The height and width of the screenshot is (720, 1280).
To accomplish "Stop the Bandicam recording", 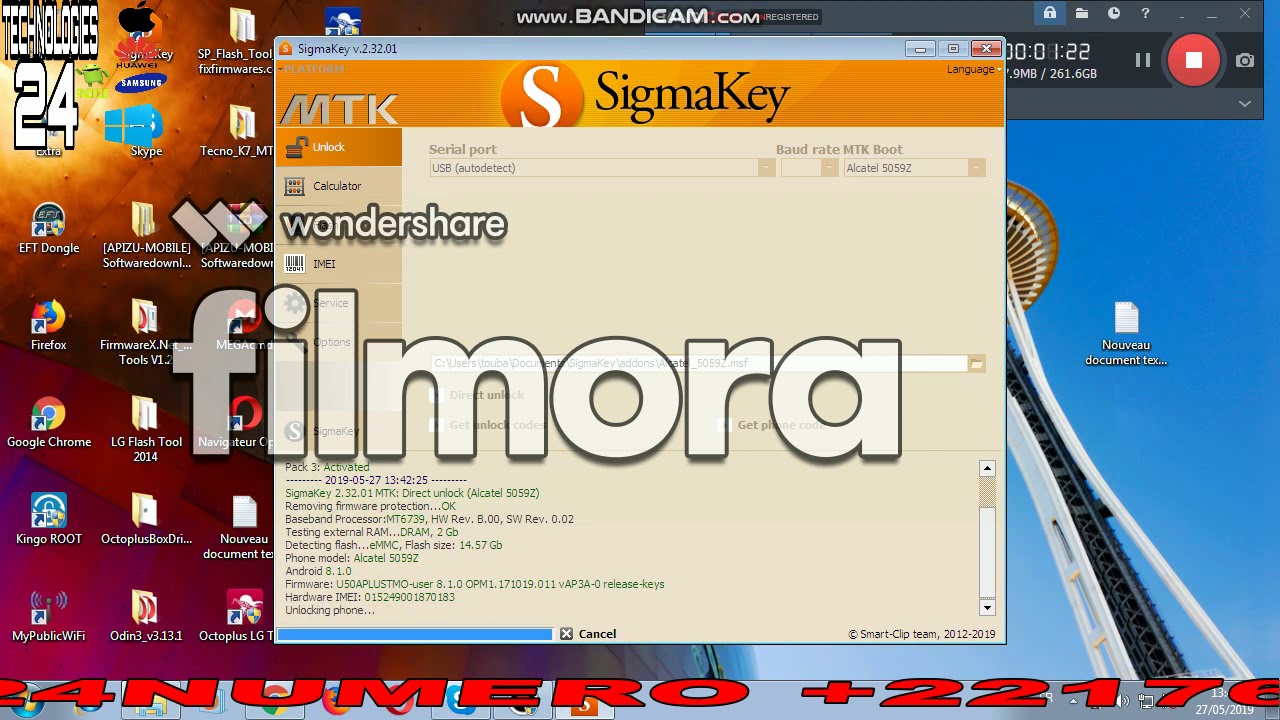I will pyautogui.click(x=1193, y=60).
